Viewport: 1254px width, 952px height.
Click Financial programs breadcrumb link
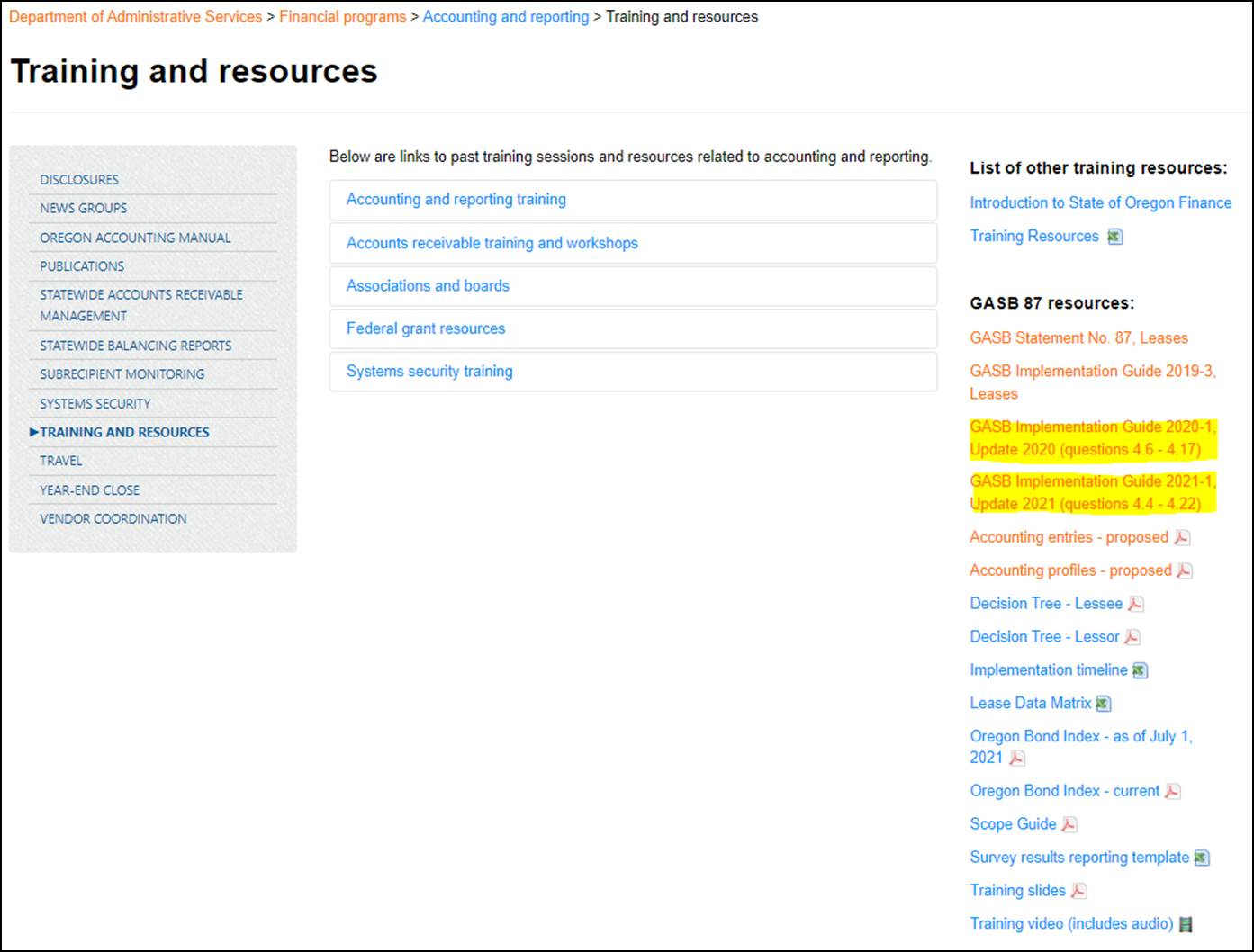pyautogui.click(x=342, y=17)
